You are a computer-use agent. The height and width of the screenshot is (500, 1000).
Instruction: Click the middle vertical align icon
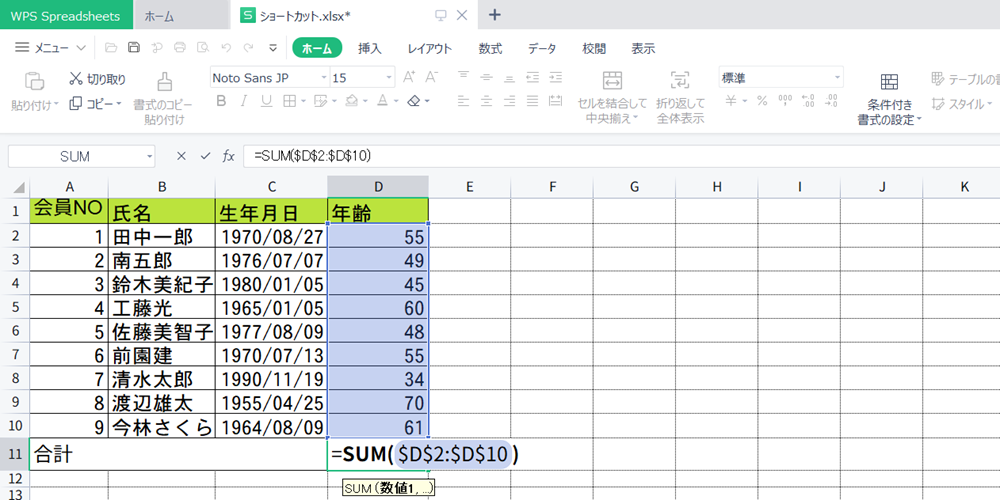click(x=487, y=78)
